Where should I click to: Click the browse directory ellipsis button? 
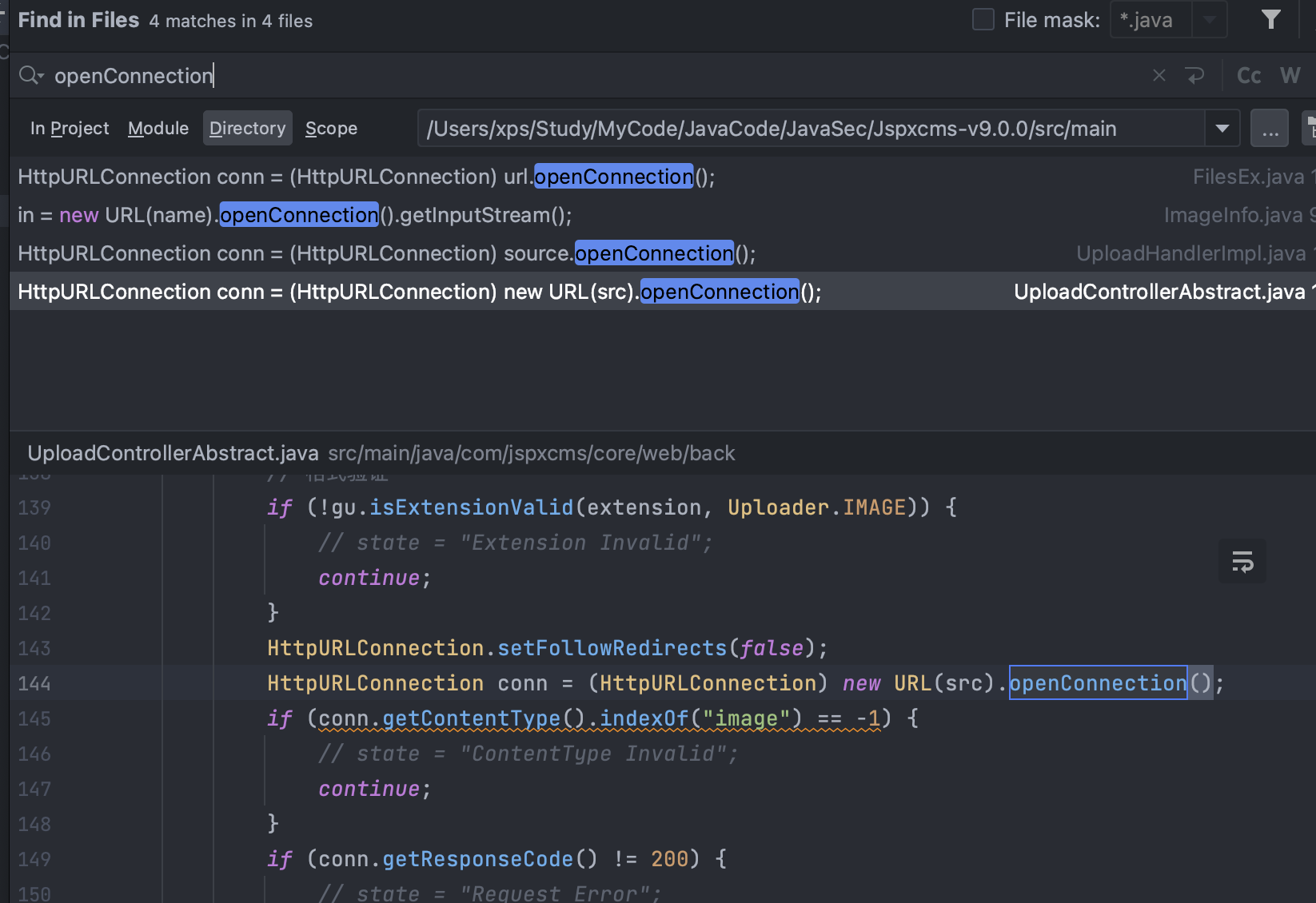point(1270,129)
